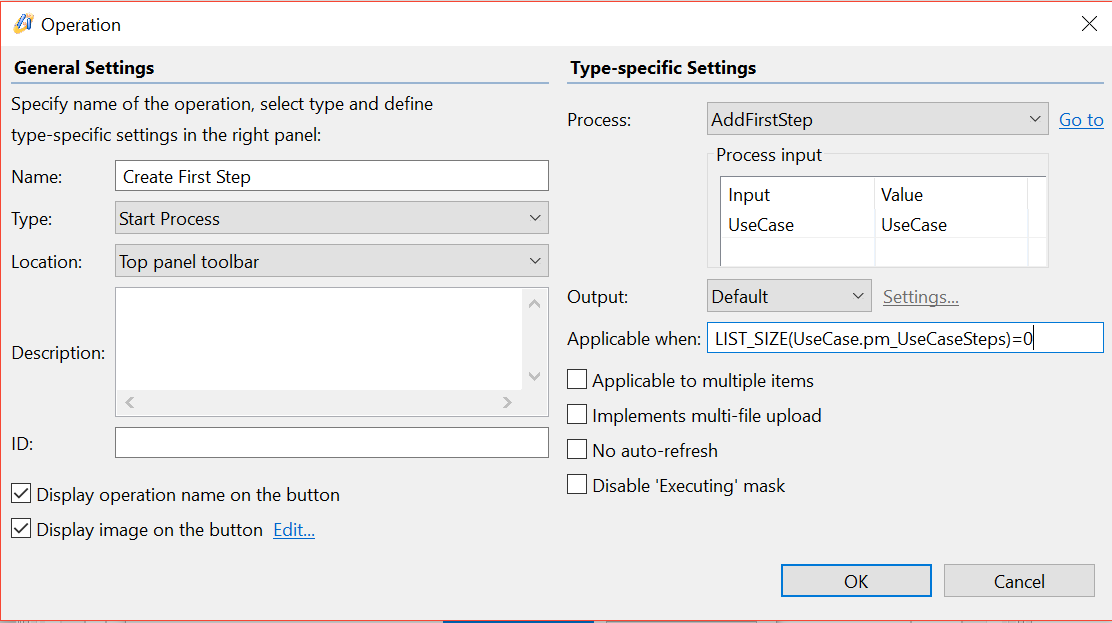Click the empty ID input field

pyautogui.click(x=332, y=443)
